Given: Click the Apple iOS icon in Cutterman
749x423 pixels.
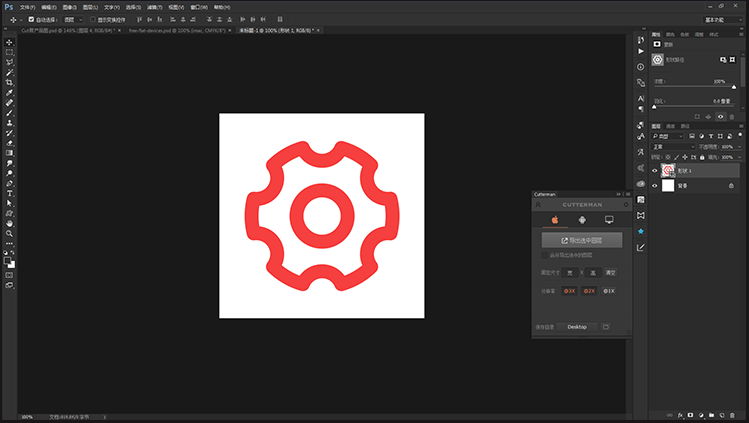Looking at the screenshot, I should click(554, 219).
